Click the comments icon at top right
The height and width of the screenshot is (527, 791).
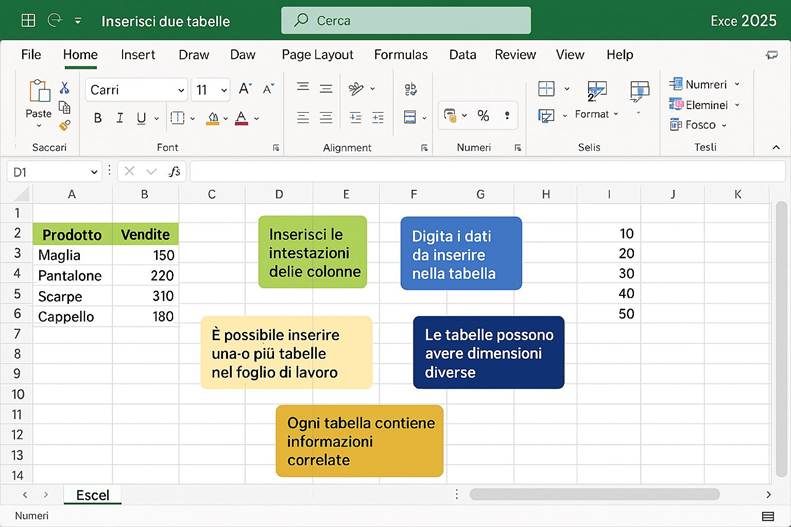[x=771, y=55]
